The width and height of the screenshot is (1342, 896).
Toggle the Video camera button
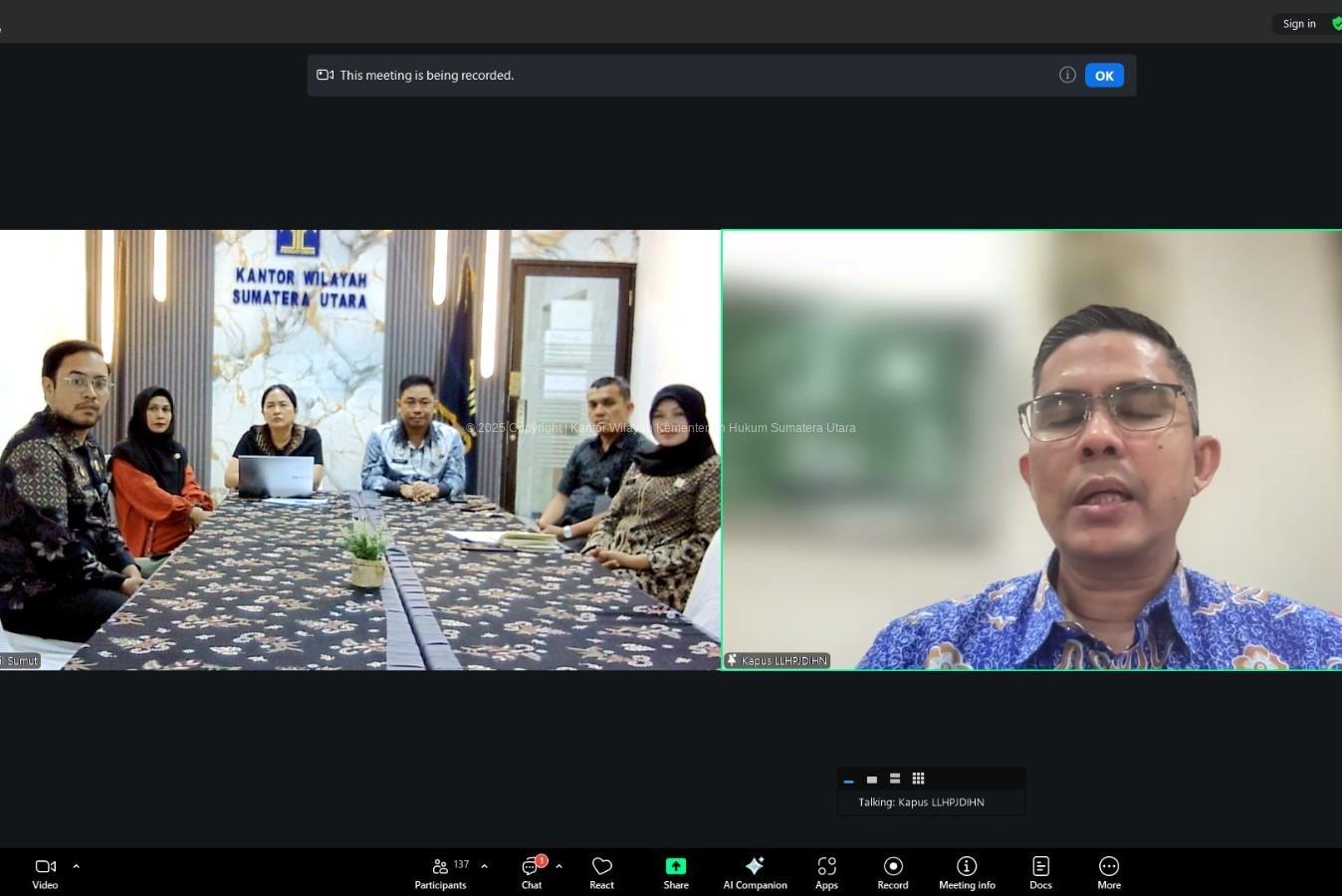point(45,872)
